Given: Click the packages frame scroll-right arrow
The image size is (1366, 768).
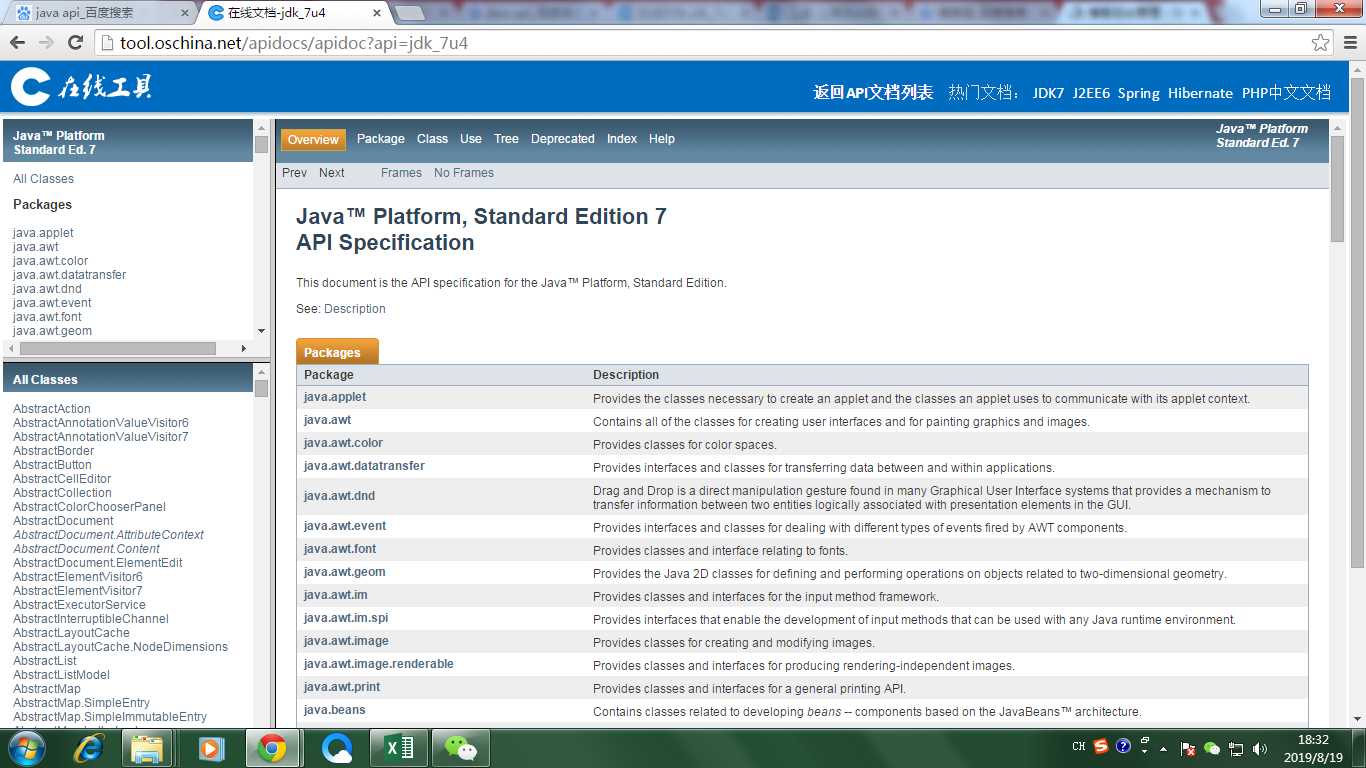Looking at the screenshot, I should 243,348.
